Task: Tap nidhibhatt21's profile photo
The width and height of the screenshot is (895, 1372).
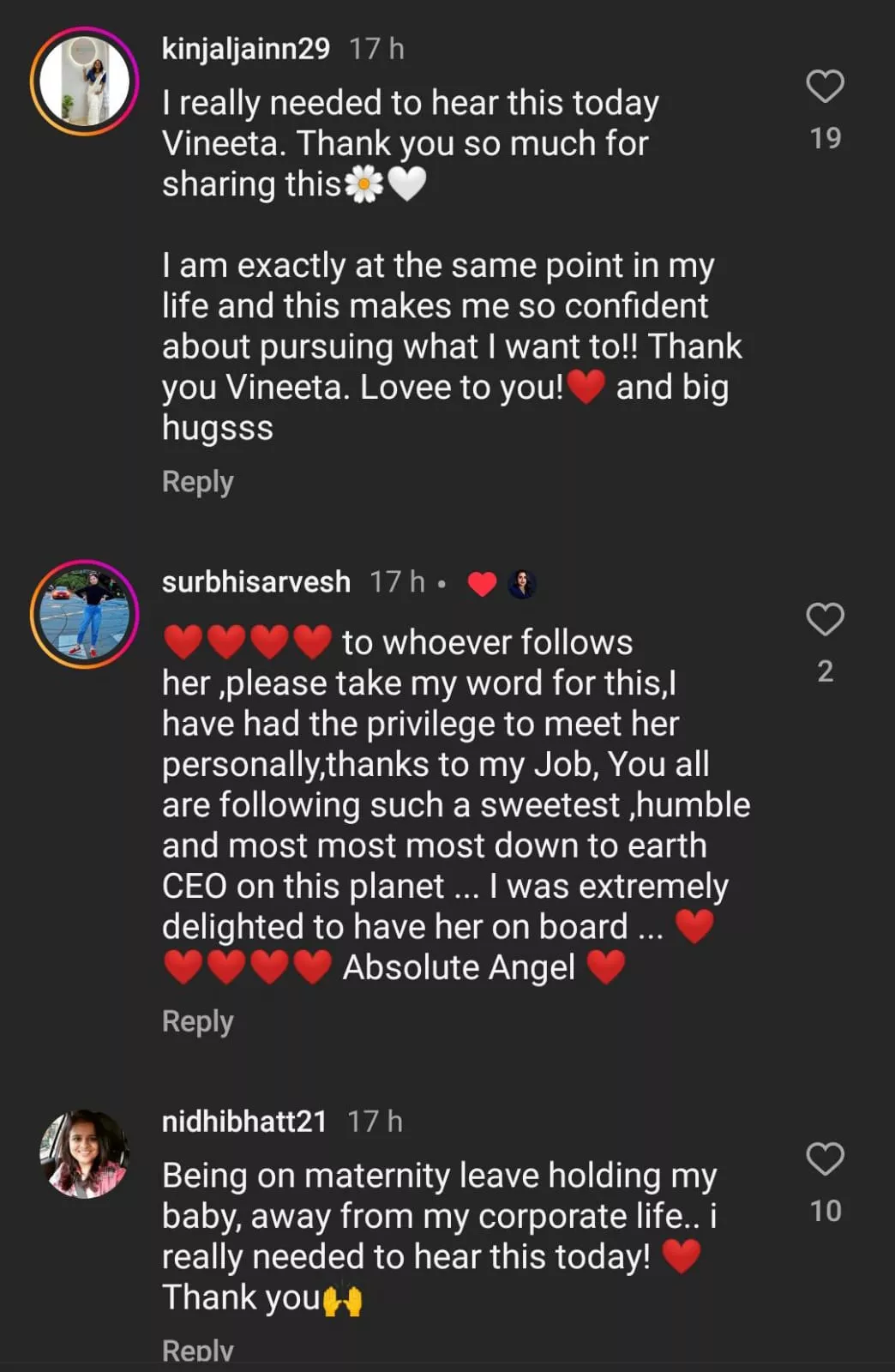Action: [84, 1154]
